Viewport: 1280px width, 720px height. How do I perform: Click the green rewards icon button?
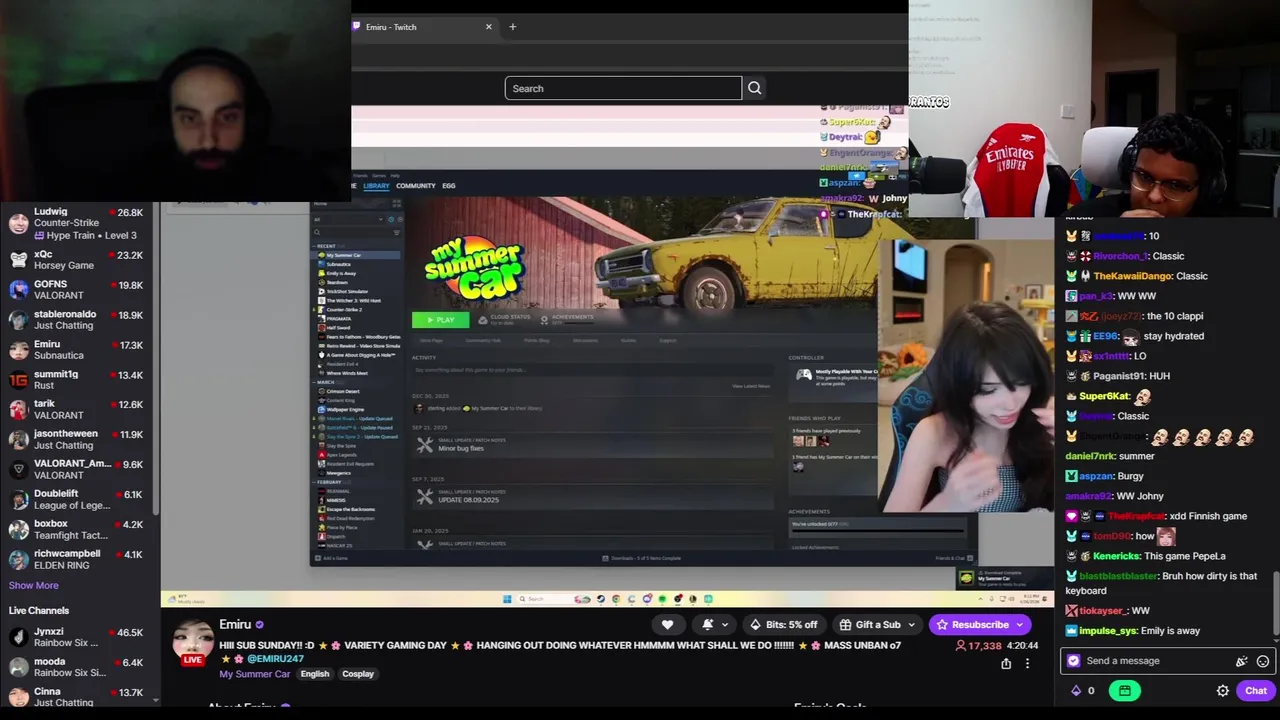[1124, 690]
